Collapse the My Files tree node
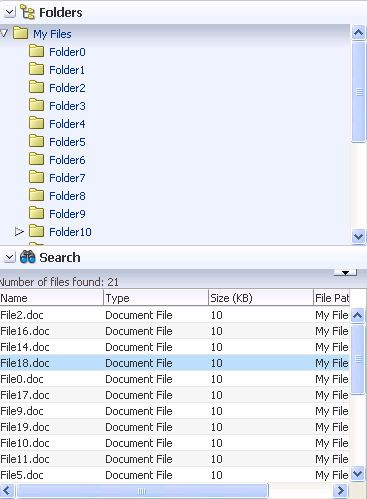This screenshot has height=499, width=367. point(4,33)
